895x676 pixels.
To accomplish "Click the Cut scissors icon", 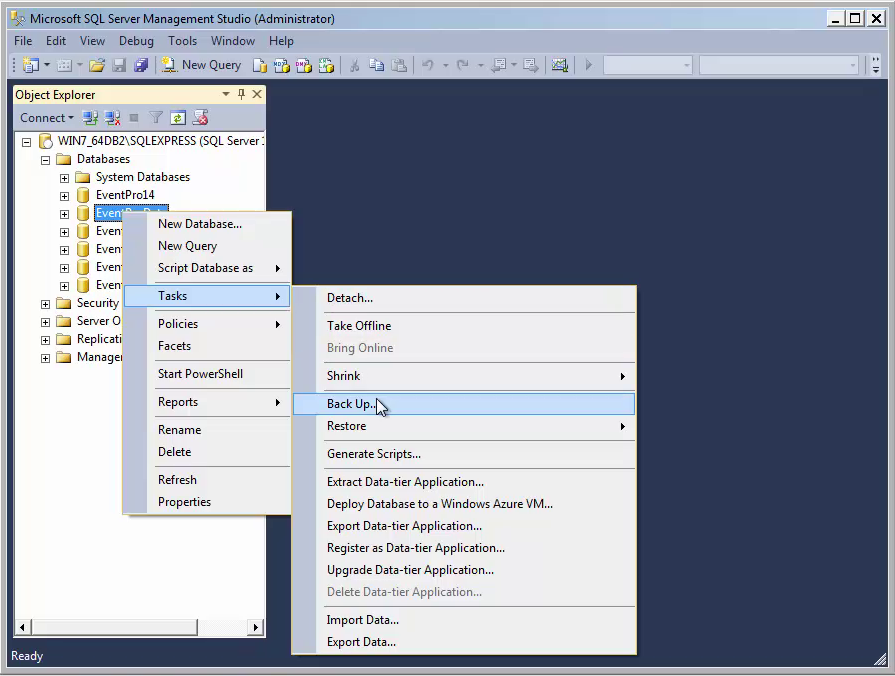I will (x=354, y=65).
